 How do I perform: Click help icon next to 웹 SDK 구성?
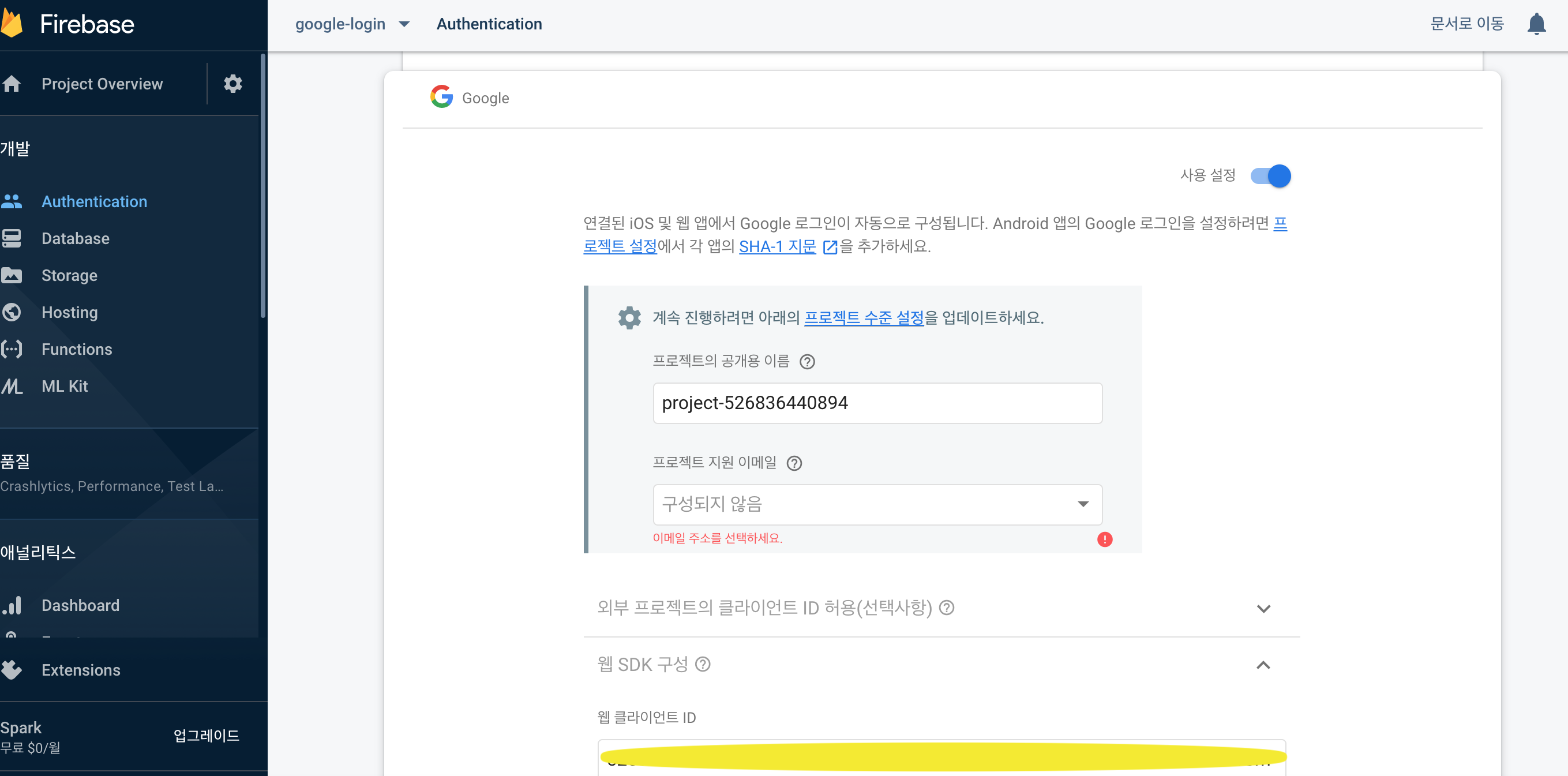[703, 664]
